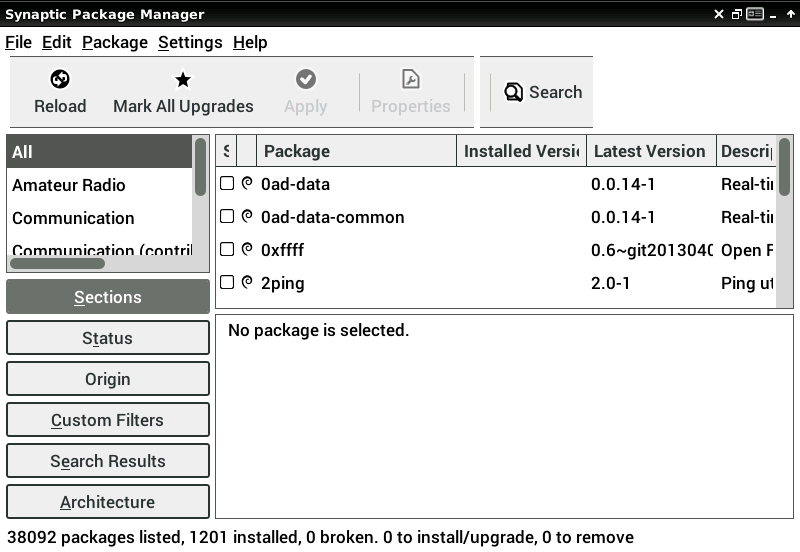Open the Edit menu
800x552 pixels.
pyautogui.click(x=56, y=42)
